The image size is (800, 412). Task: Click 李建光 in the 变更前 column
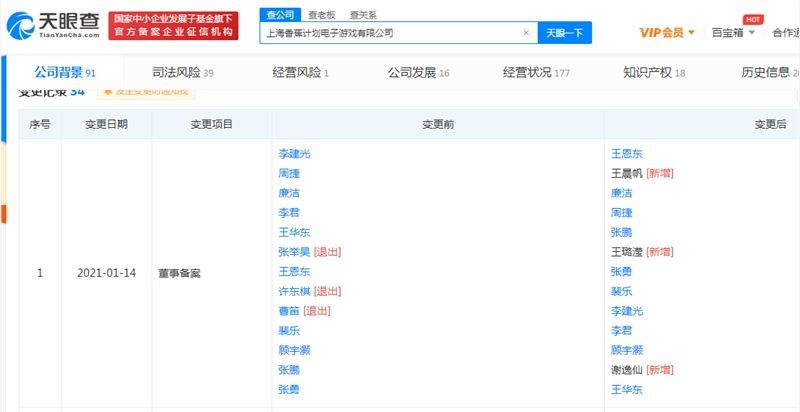point(294,154)
